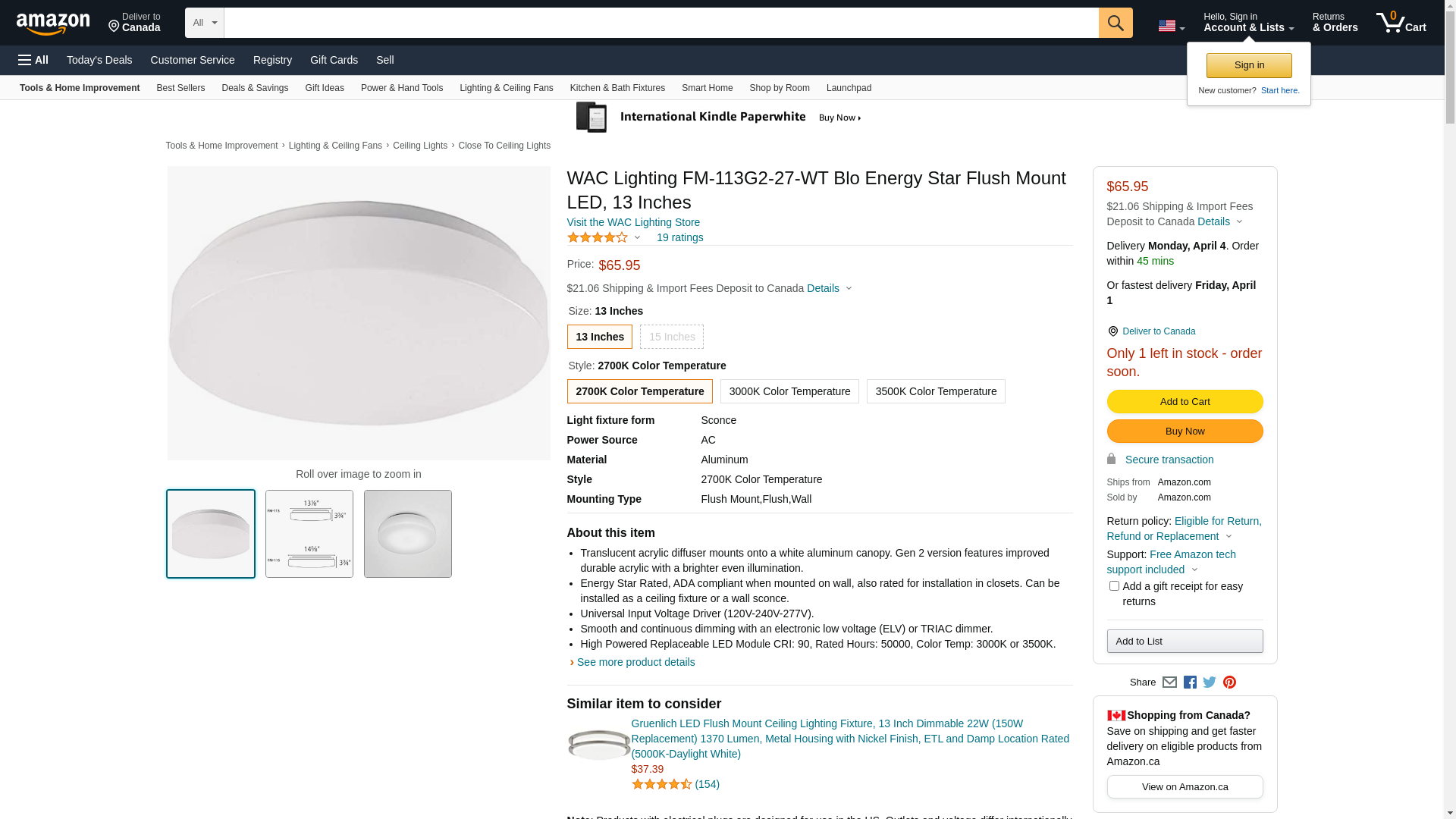Expand the Add to List dropdown
Viewport: 1456px width, 819px height.
pos(1185,642)
